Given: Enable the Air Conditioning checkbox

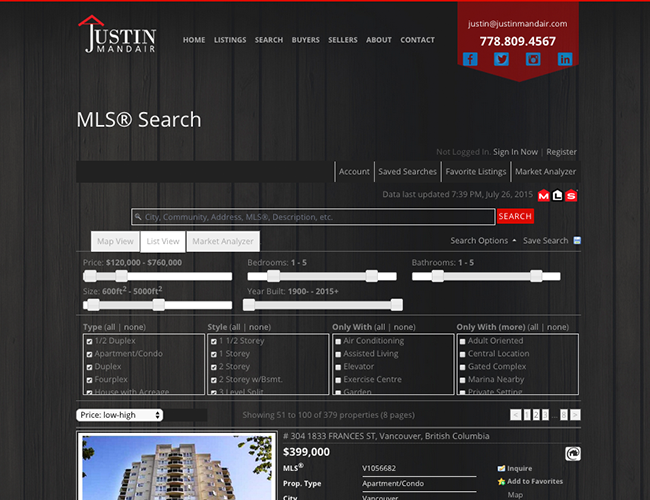Looking at the screenshot, I should 338,341.
